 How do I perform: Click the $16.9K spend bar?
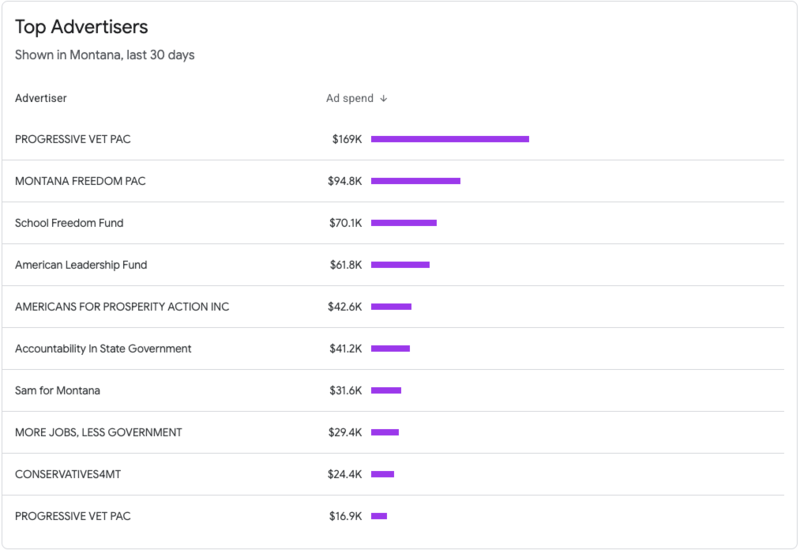(x=379, y=516)
